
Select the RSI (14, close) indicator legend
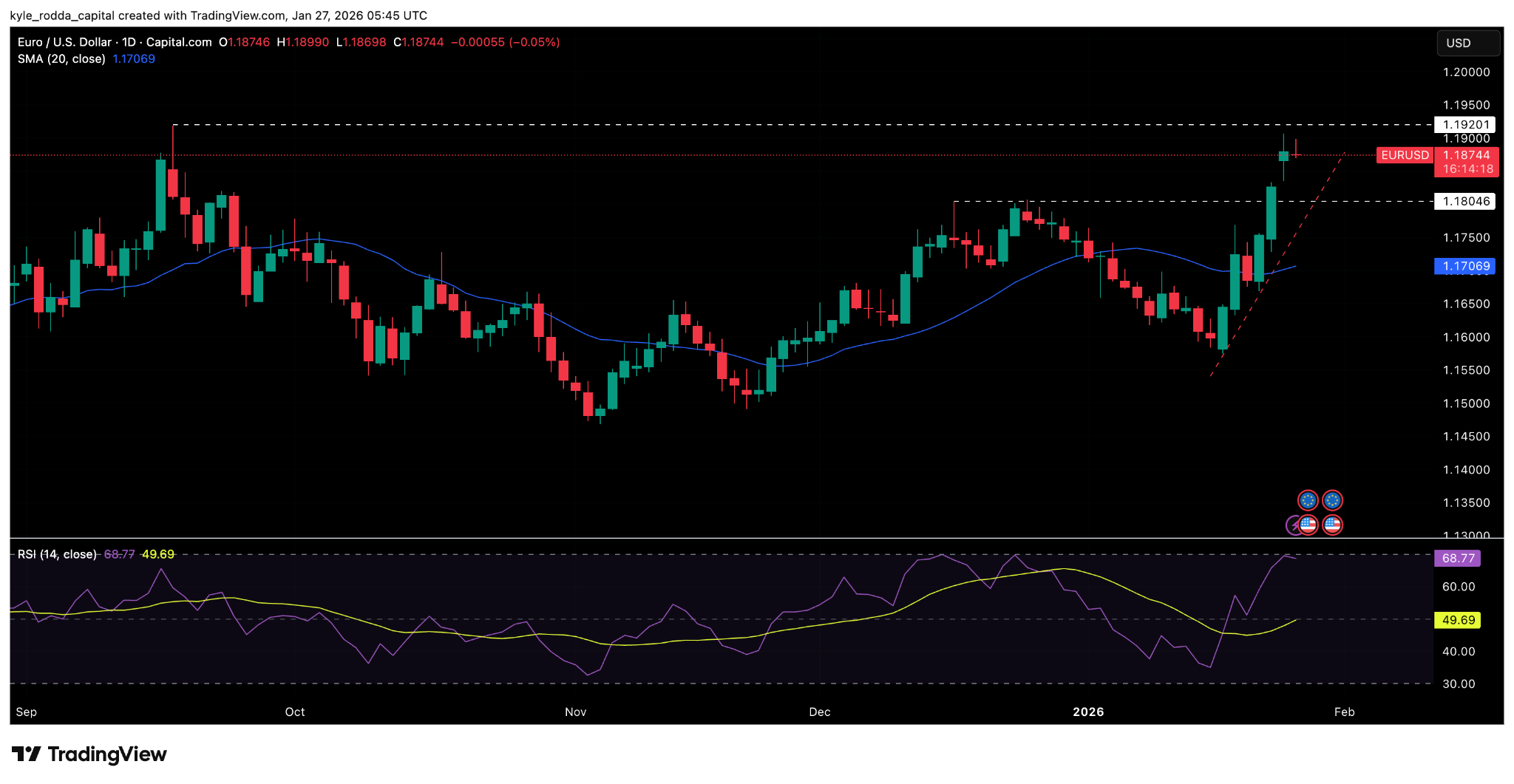(57, 554)
